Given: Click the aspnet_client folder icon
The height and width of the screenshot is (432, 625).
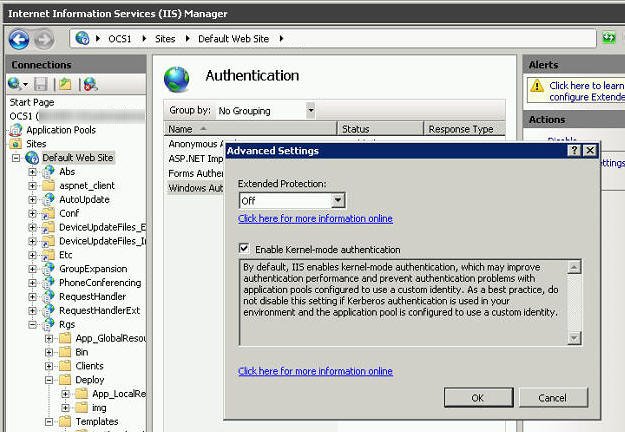Looking at the screenshot, I should pos(49,185).
